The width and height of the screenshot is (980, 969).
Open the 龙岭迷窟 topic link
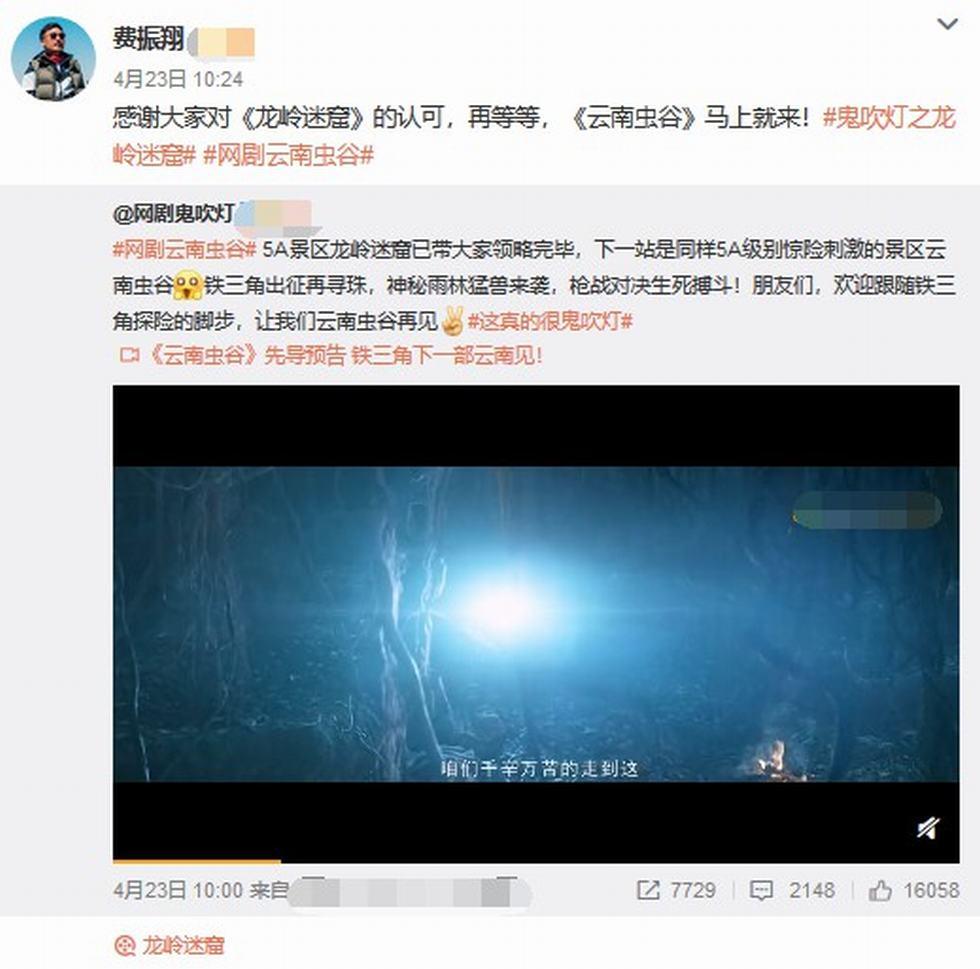[182, 945]
